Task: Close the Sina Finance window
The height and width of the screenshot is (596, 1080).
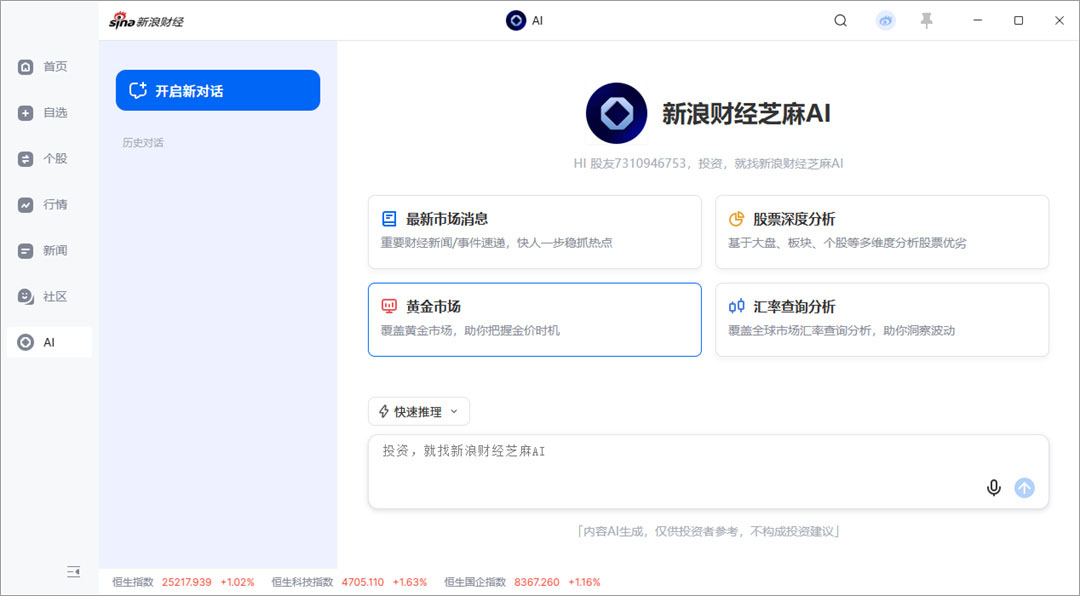Action: pyautogui.click(x=1059, y=21)
